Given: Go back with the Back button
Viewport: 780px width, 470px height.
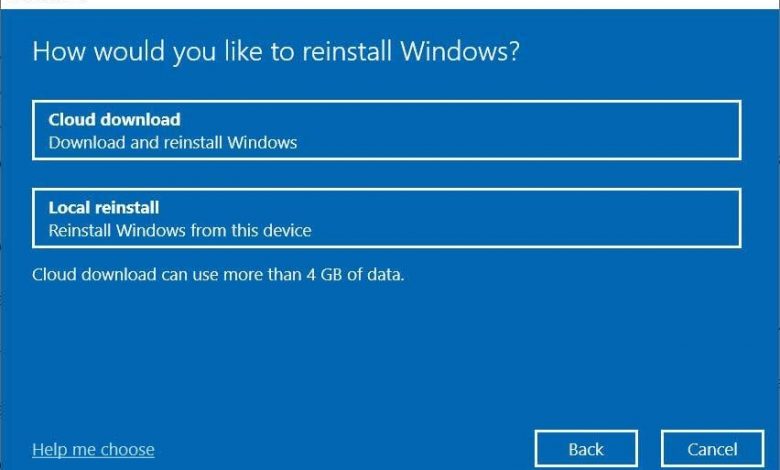Looking at the screenshot, I should click(586, 449).
